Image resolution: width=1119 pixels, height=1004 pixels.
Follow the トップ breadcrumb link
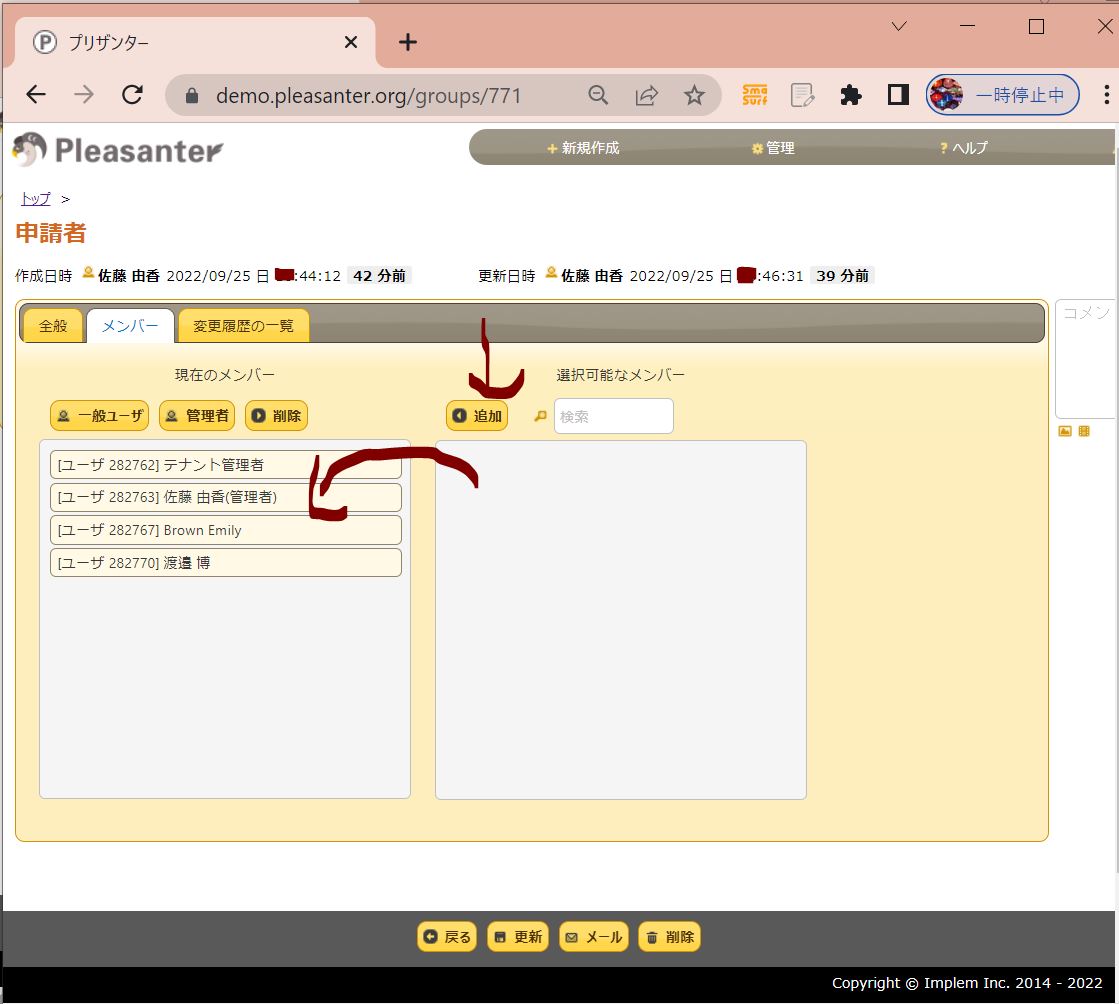click(x=35, y=199)
